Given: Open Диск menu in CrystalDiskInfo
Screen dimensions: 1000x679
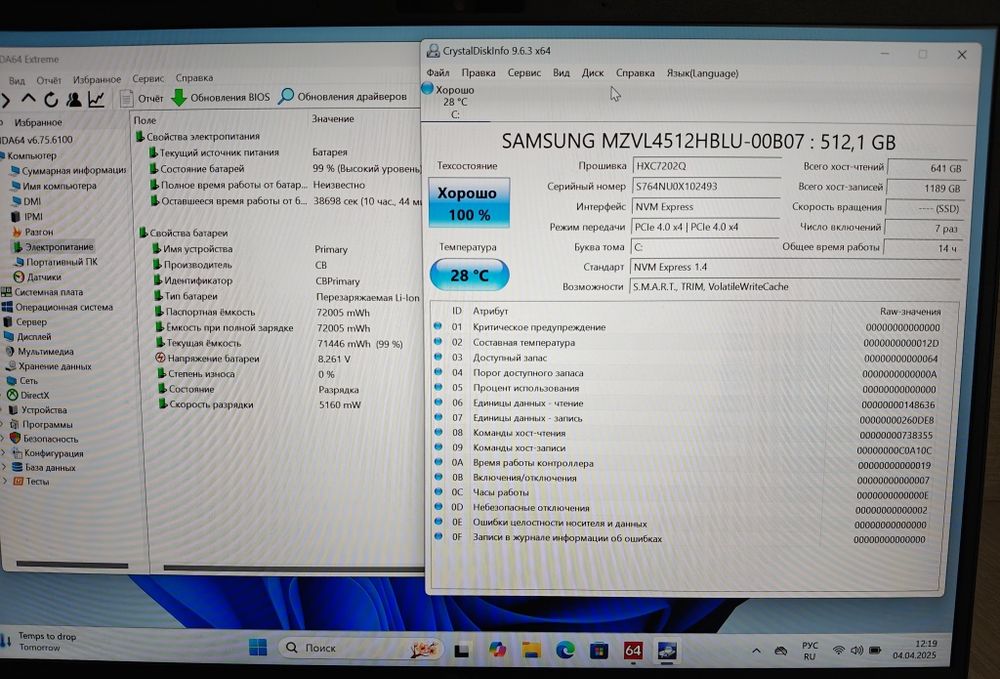Looking at the screenshot, I should pos(592,73).
